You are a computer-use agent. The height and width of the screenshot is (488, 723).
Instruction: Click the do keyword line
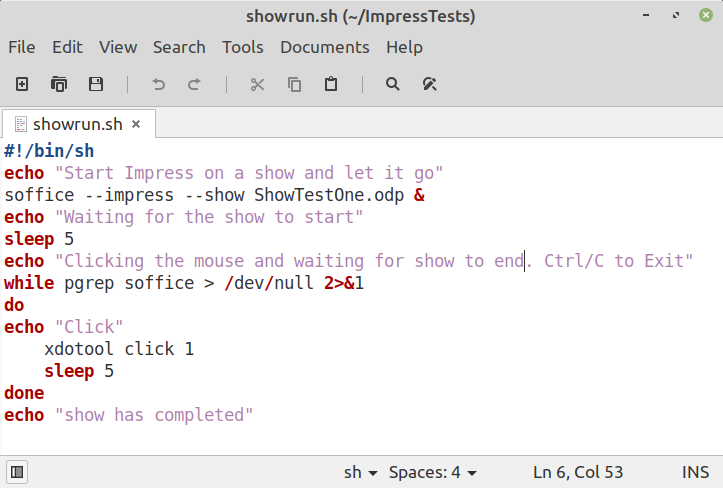[14, 305]
